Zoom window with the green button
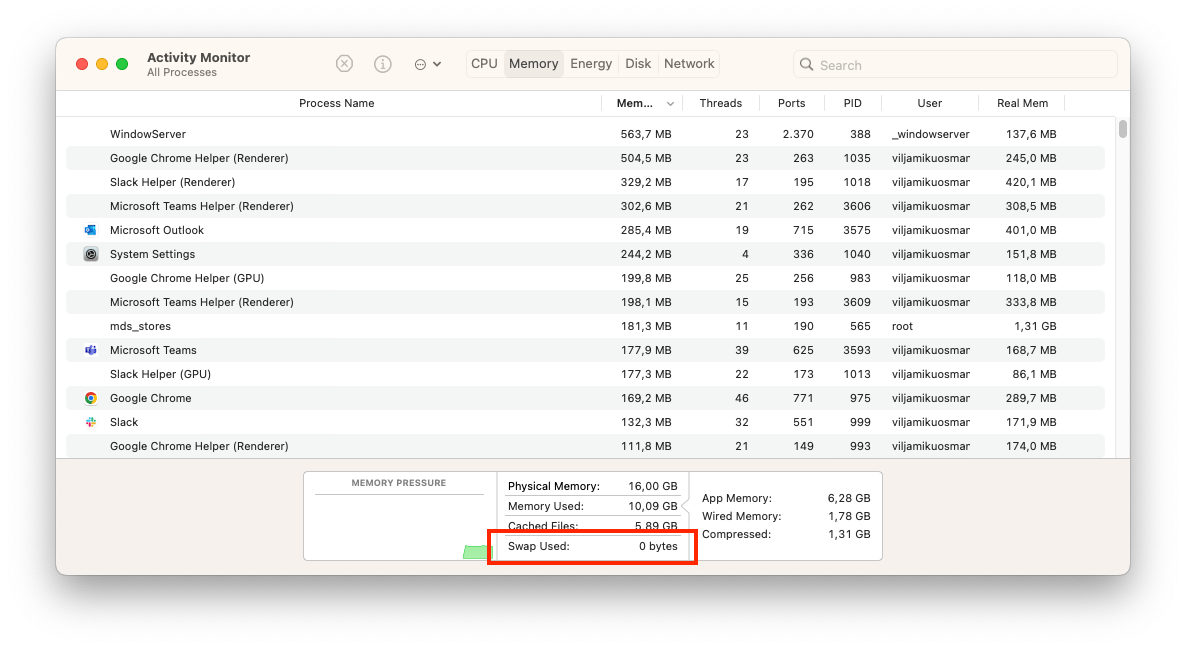This screenshot has height=649, width=1186. [x=122, y=64]
